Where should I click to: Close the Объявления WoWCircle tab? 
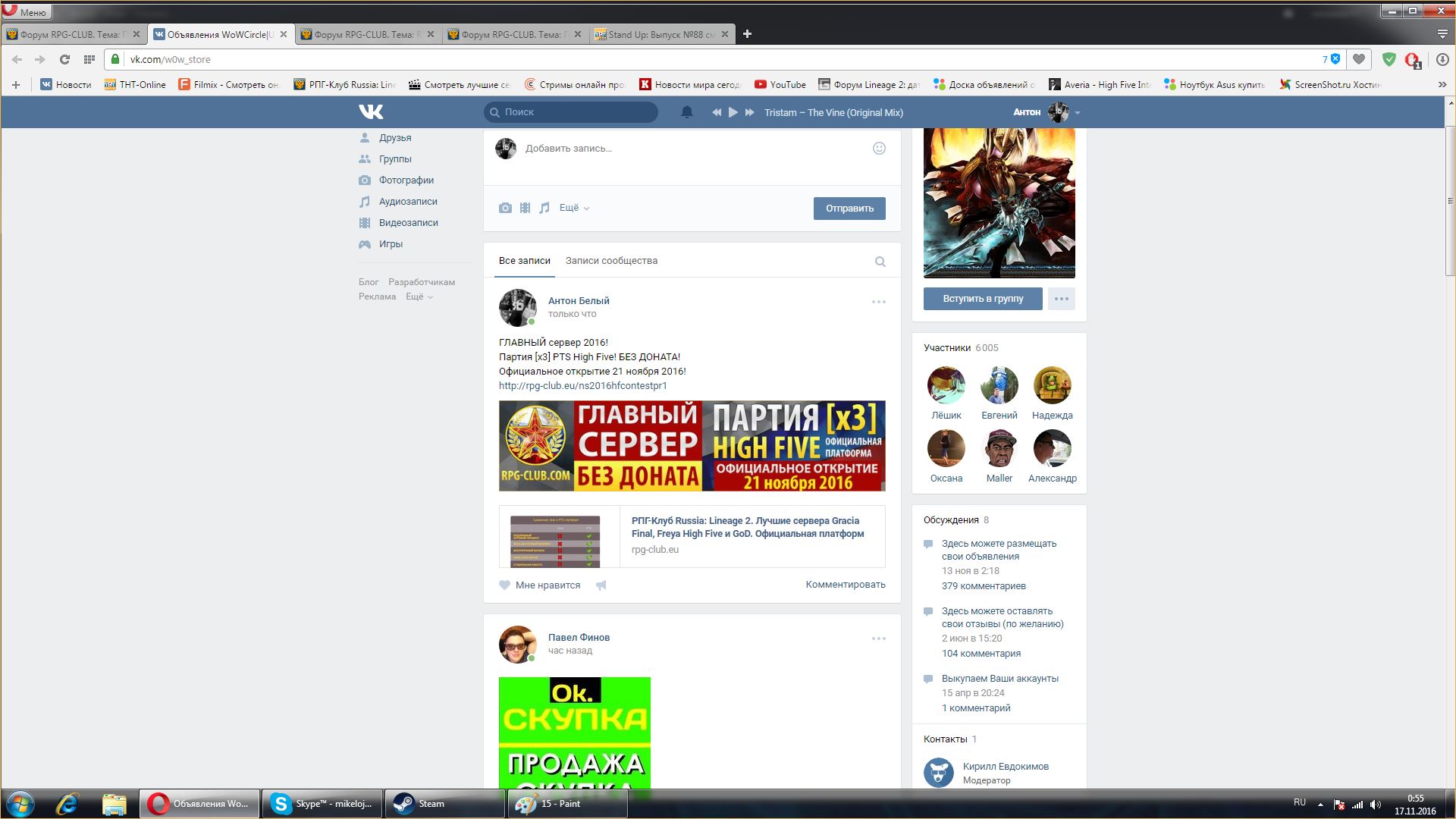point(284,34)
